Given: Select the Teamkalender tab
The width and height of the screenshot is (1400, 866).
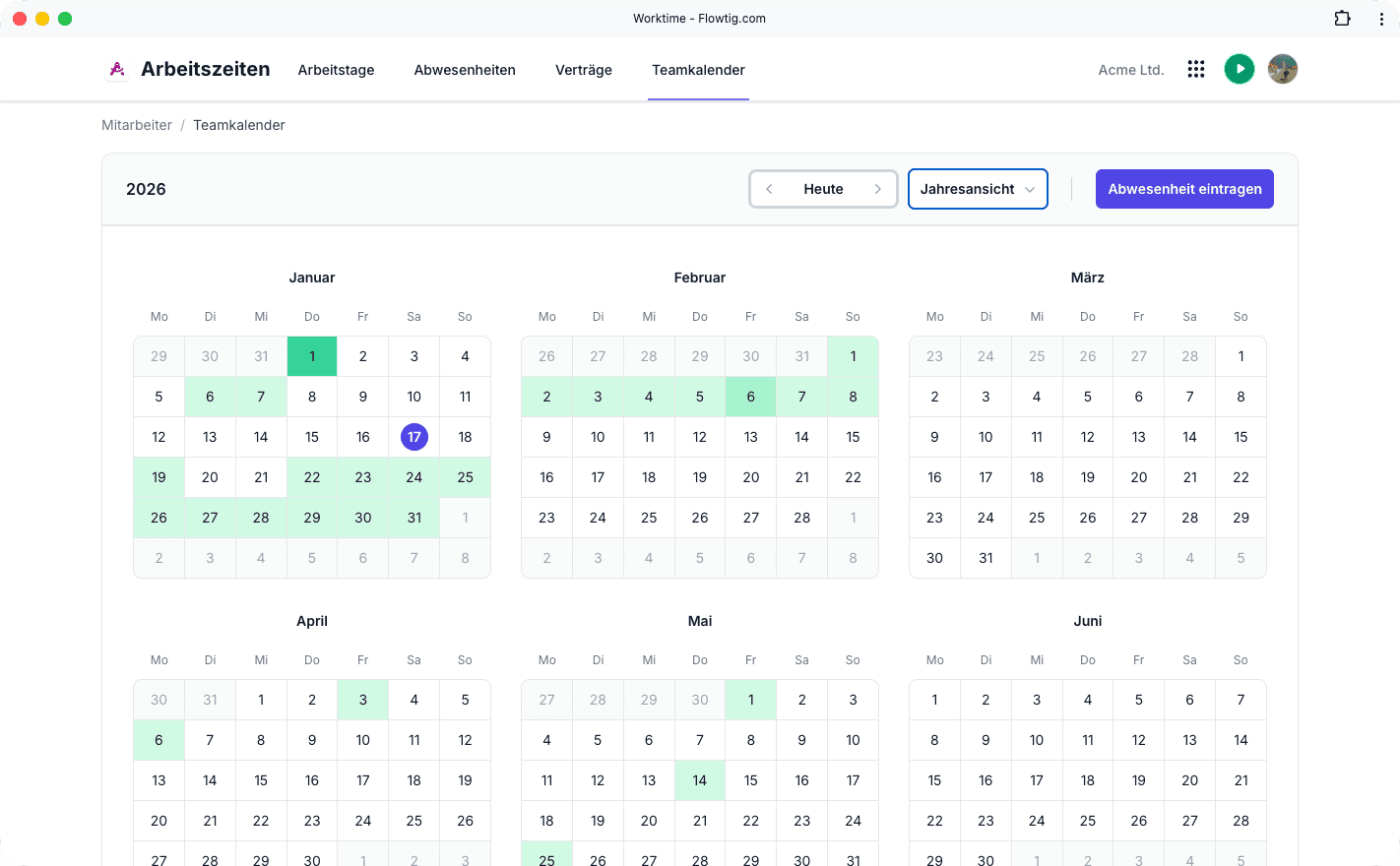Looking at the screenshot, I should point(698,70).
